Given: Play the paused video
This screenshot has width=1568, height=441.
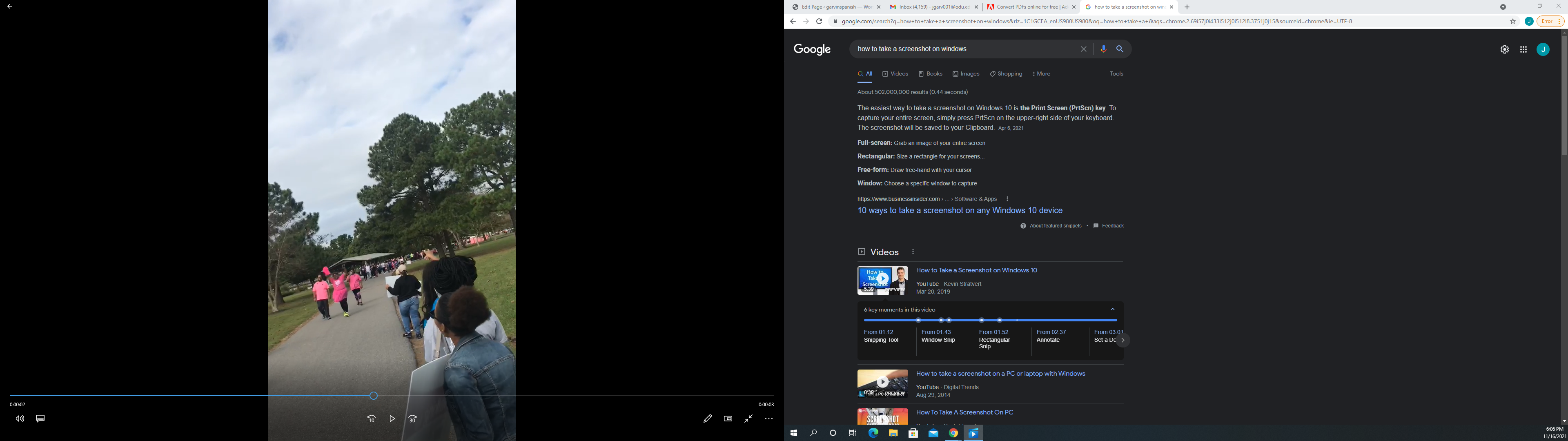Looking at the screenshot, I should click(392, 419).
